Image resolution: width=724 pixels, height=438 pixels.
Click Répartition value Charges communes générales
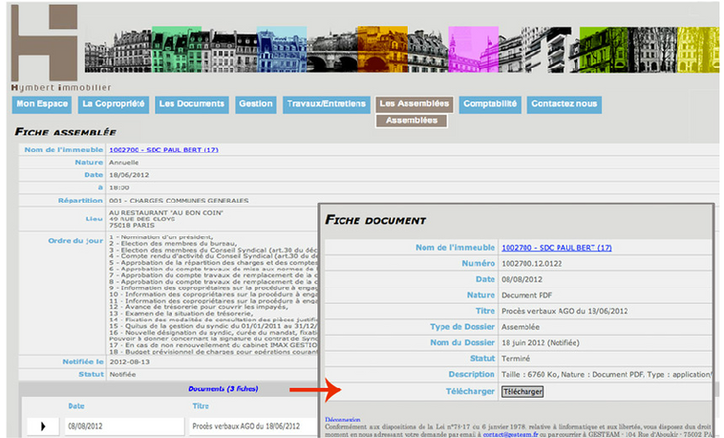(x=179, y=201)
